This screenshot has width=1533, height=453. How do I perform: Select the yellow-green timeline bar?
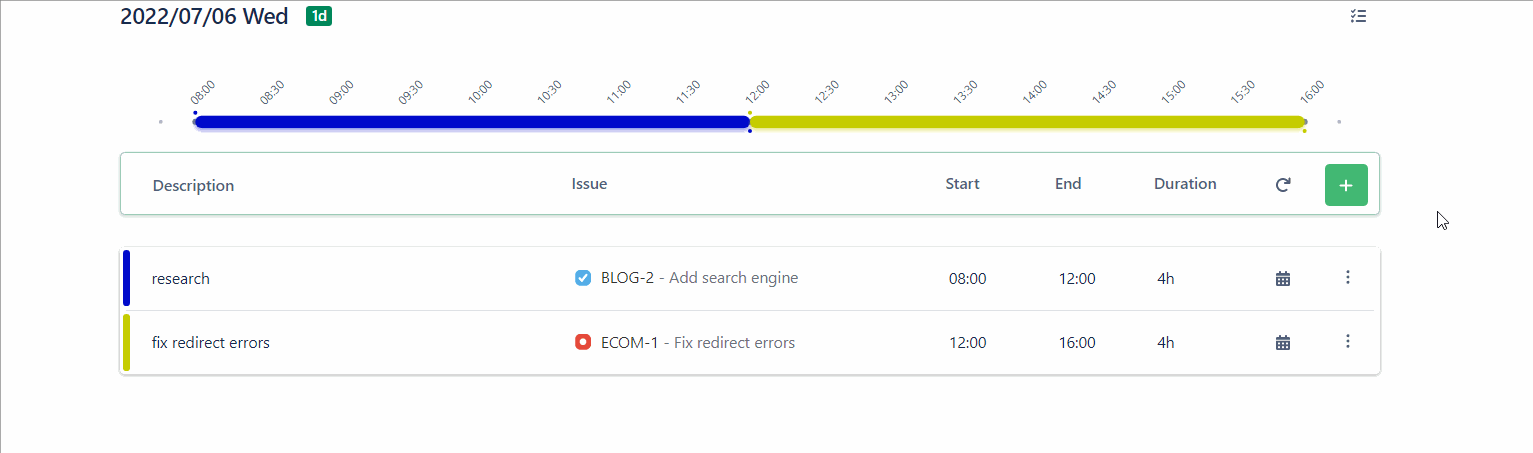tap(1027, 122)
